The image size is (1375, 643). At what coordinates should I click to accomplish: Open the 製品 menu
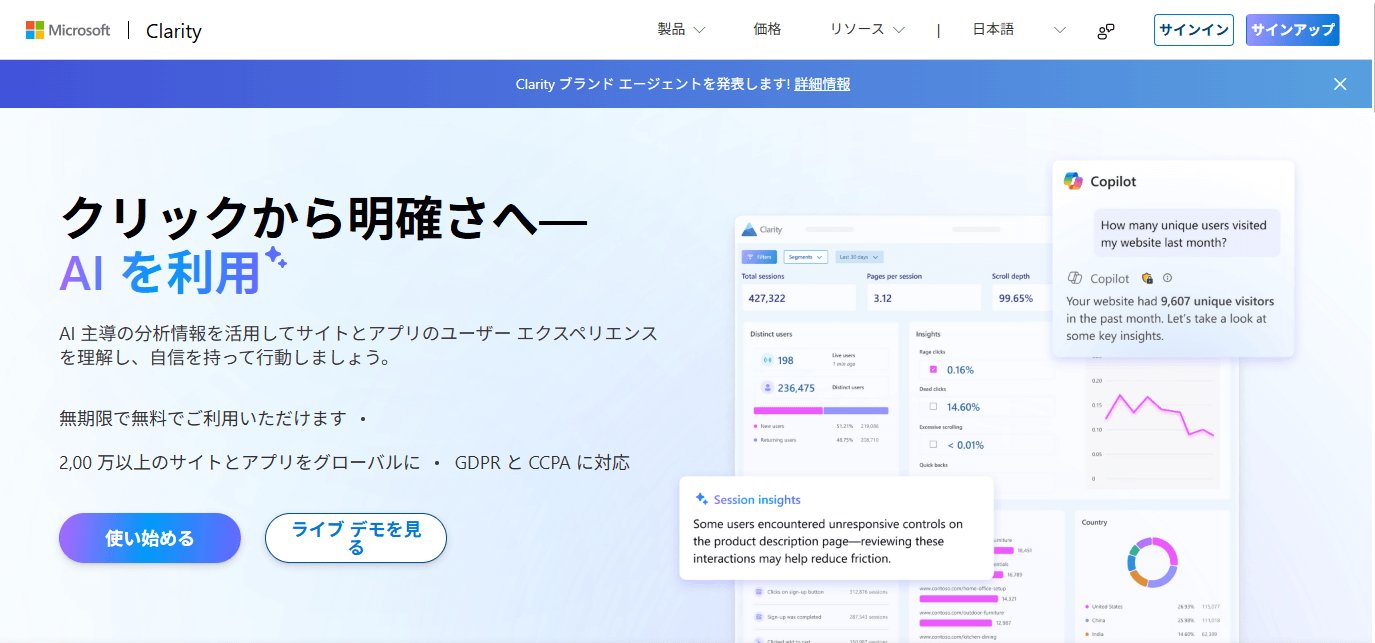click(x=679, y=29)
